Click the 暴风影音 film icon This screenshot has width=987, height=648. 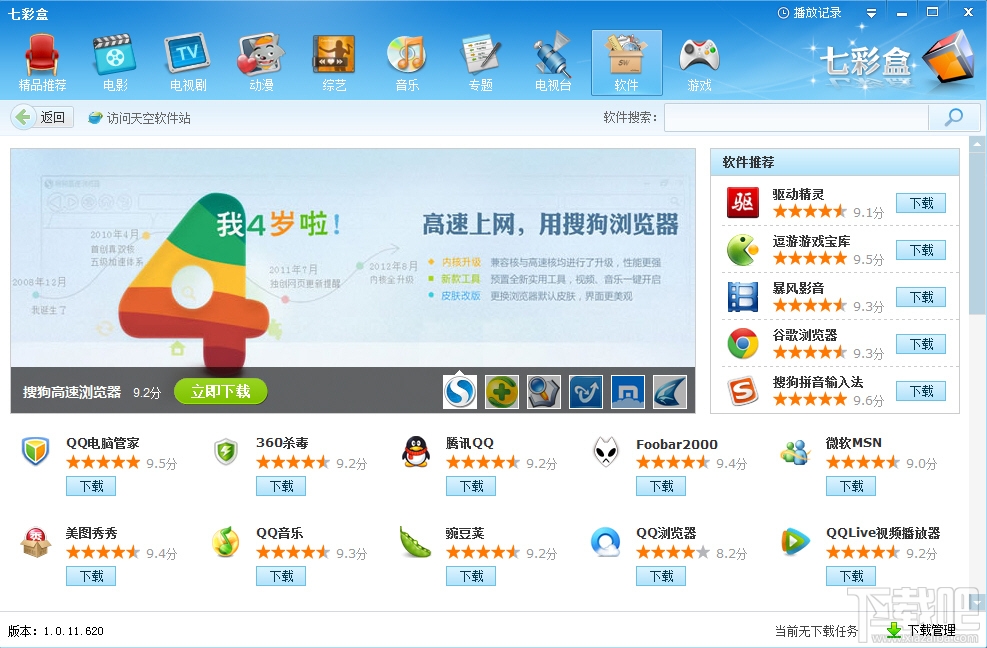[x=743, y=297]
